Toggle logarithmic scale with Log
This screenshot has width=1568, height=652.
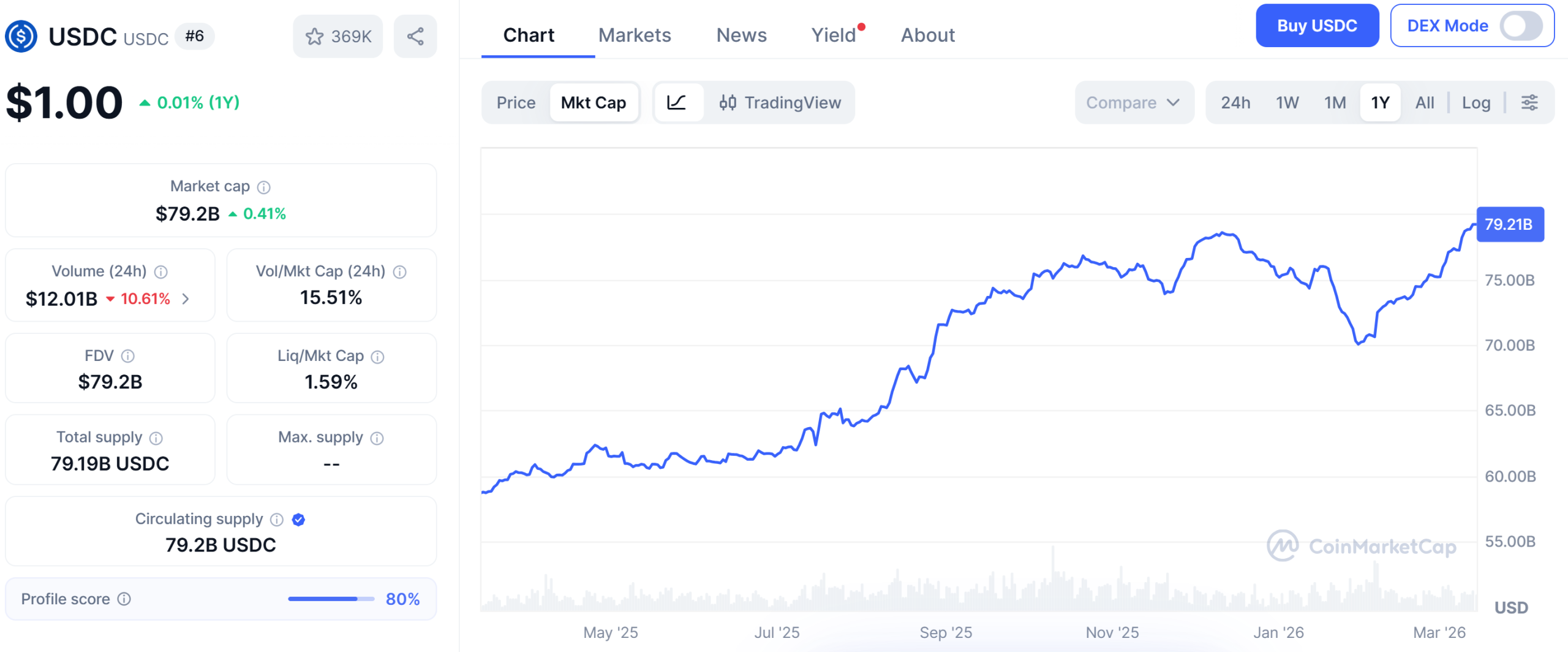(x=1477, y=102)
